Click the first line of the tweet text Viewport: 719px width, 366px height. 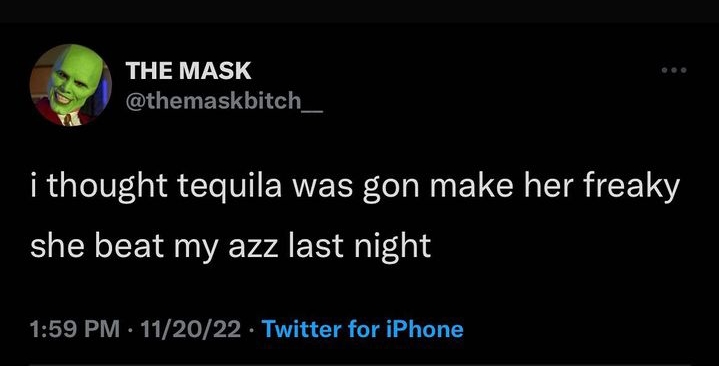point(355,187)
